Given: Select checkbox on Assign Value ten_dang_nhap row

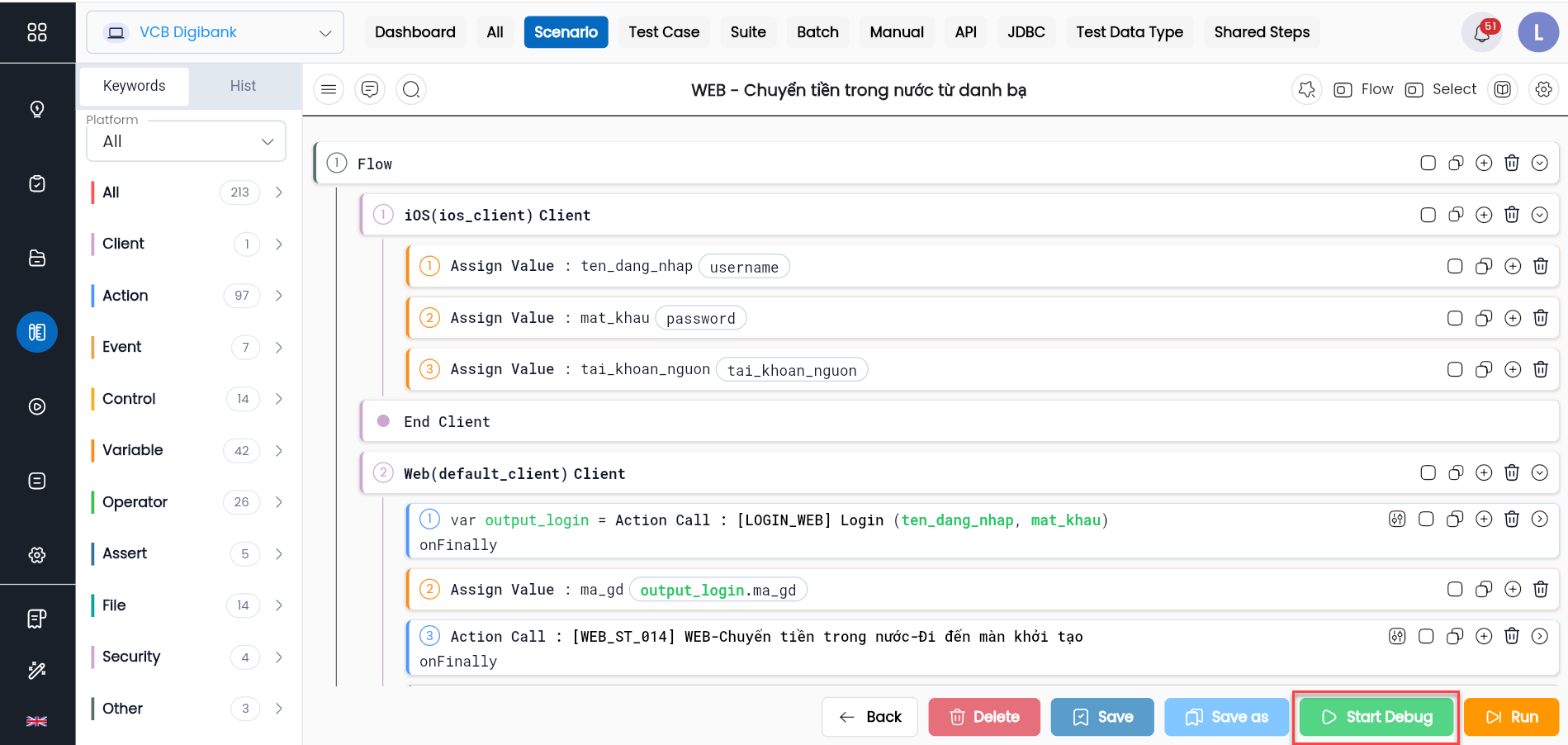Looking at the screenshot, I should 1455,266.
